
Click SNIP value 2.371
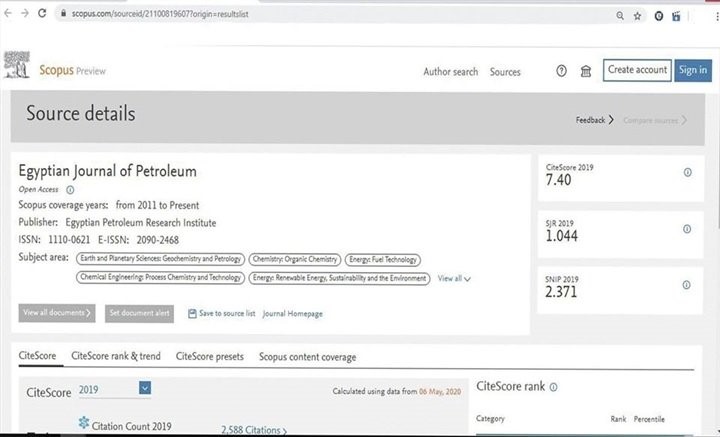click(561, 292)
